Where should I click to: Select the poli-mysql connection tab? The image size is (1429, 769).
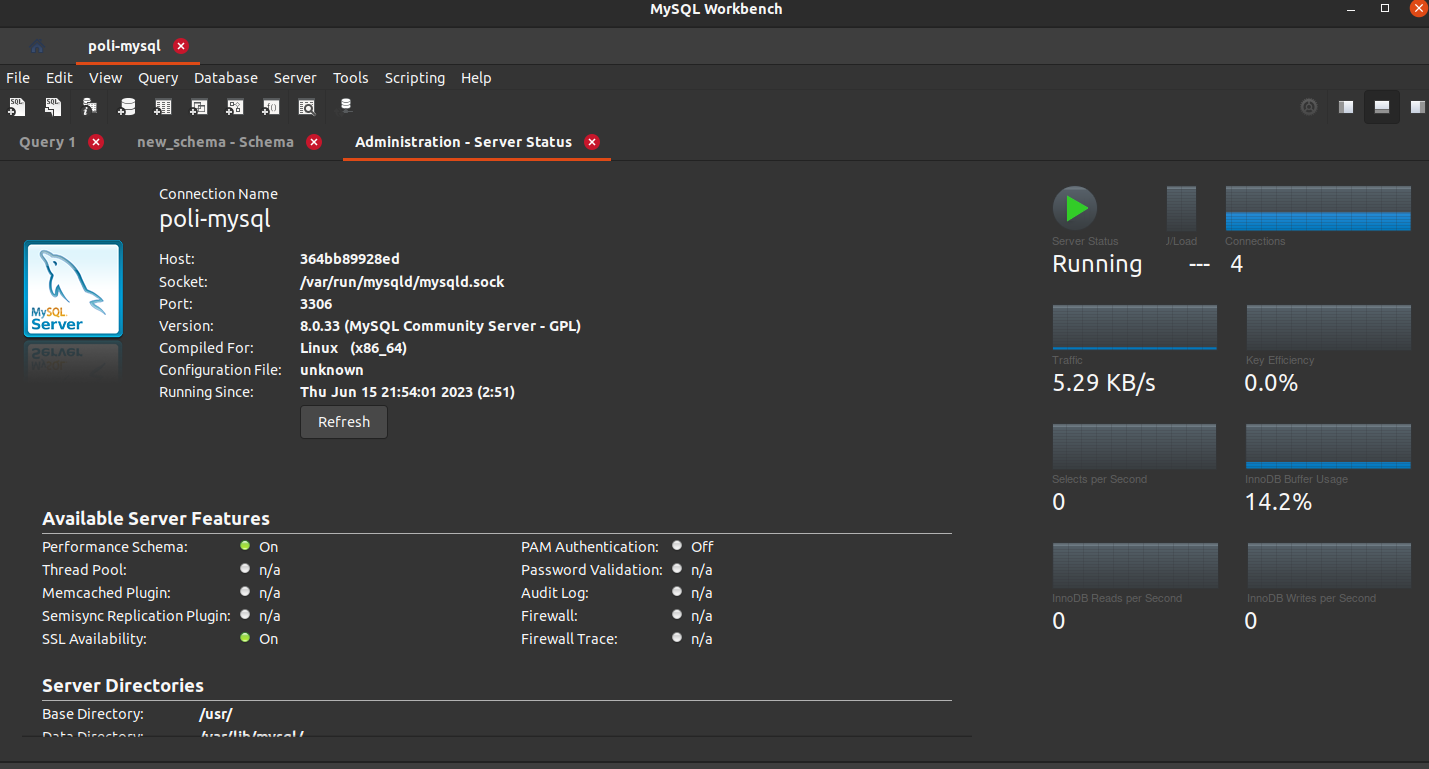click(x=124, y=46)
